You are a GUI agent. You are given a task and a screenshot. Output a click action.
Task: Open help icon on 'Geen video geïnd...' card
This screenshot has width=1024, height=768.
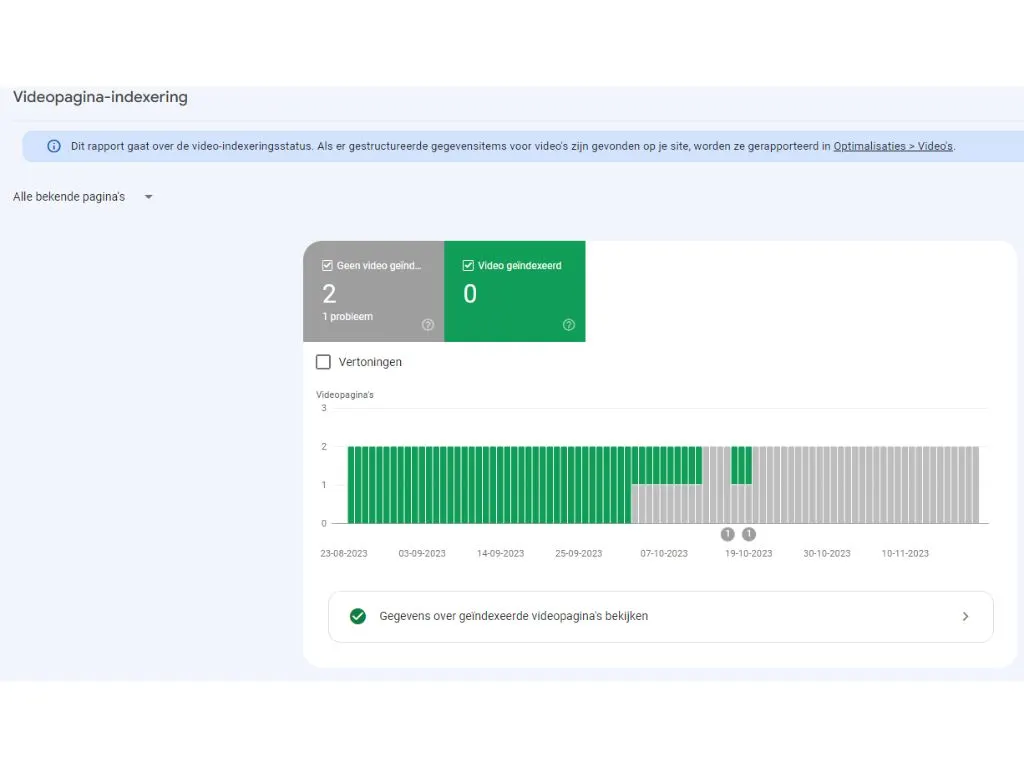[x=428, y=325]
